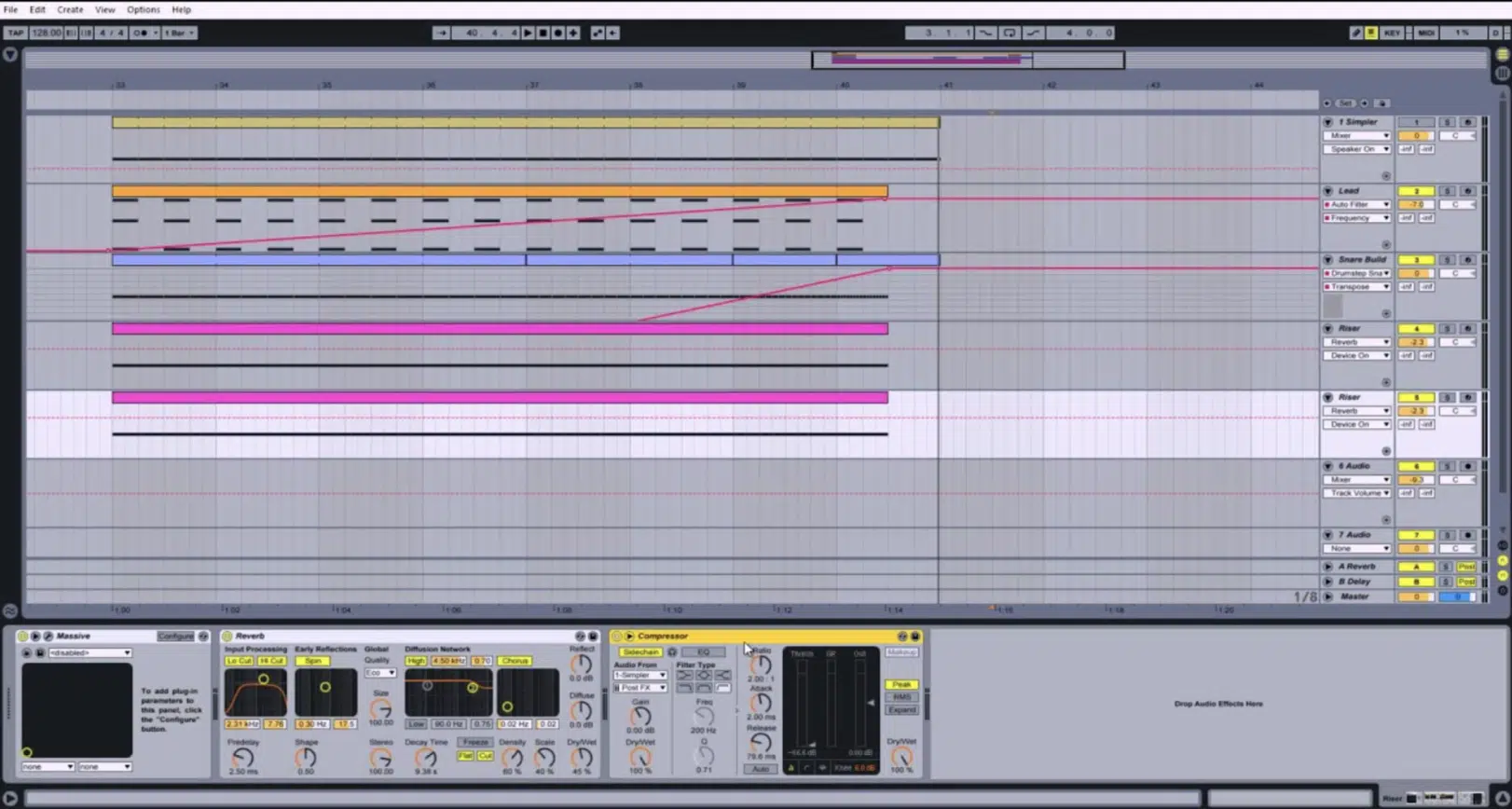
Task: Enable the Reverb Lo Cut filter
Action: pos(240,661)
